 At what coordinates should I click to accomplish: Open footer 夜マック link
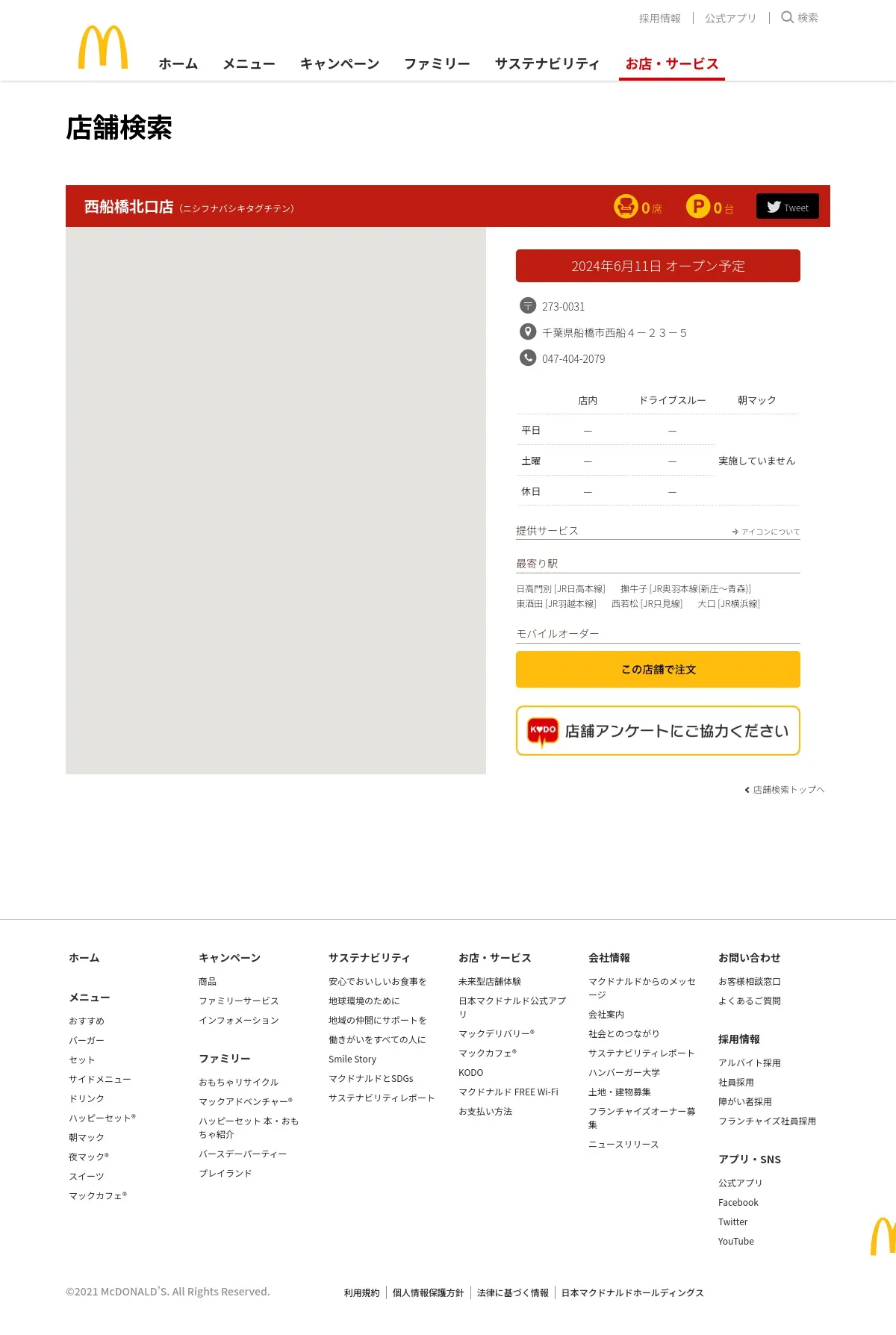coord(89,1157)
